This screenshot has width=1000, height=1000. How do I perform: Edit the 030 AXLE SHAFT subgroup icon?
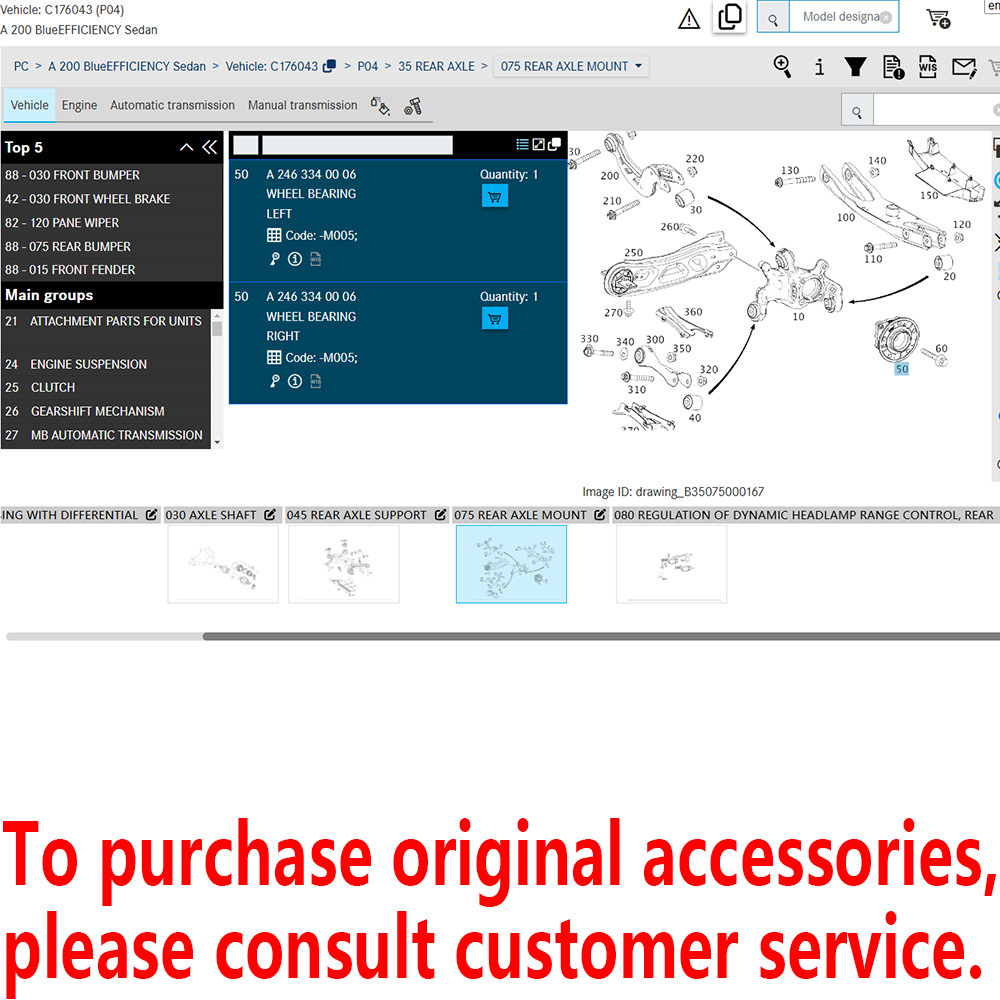point(270,515)
